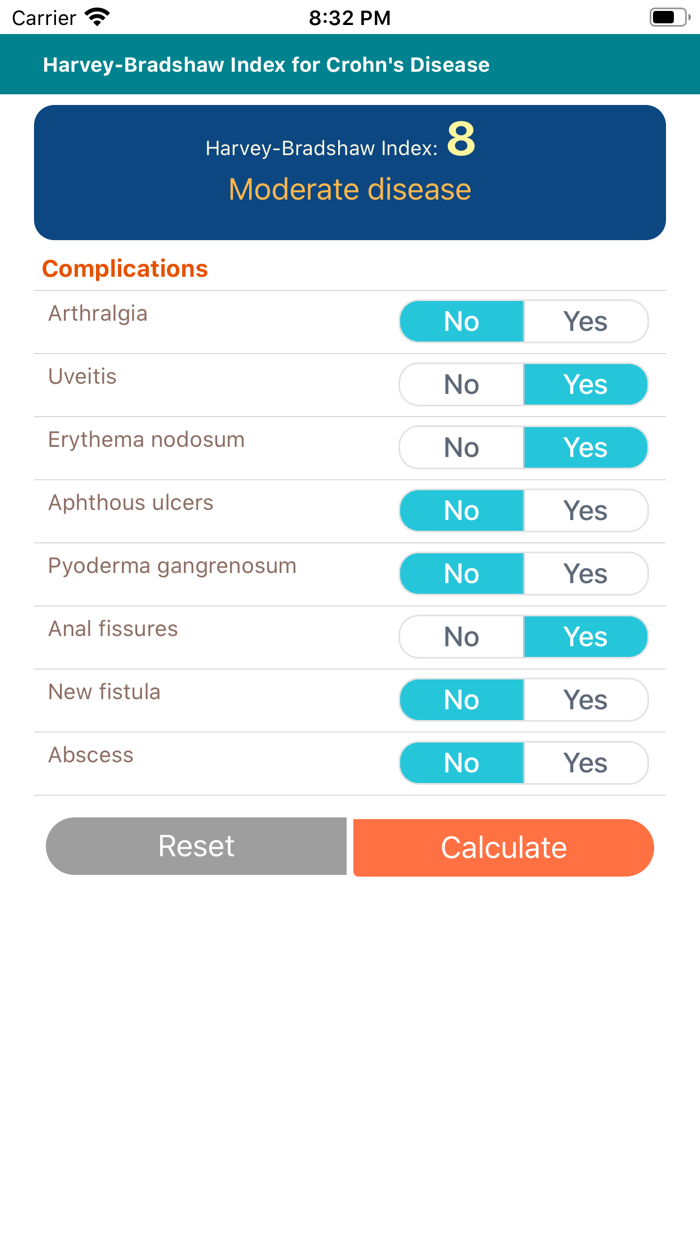Image resolution: width=700 pixels, height=1244 pixels.
Task: Select Yes for Anal fissures
Action: tap(586, 636)
